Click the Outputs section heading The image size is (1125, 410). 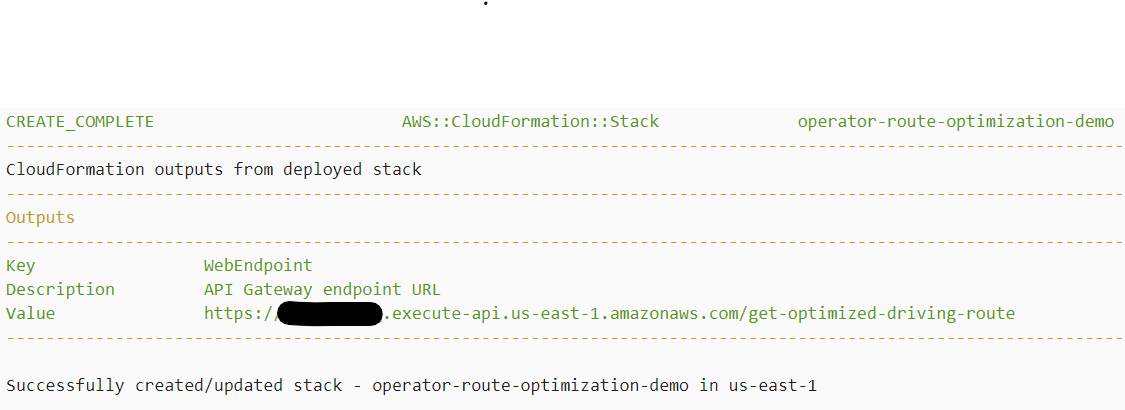pos(40,217)
